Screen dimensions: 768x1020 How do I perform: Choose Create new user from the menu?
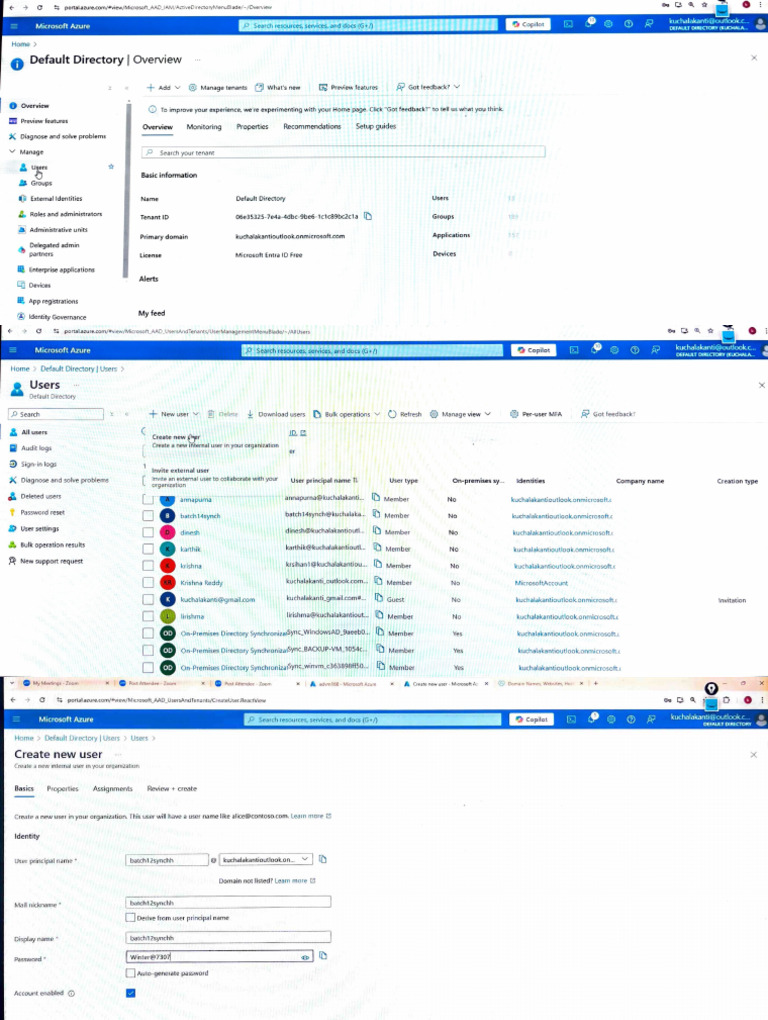click(215, 441)
